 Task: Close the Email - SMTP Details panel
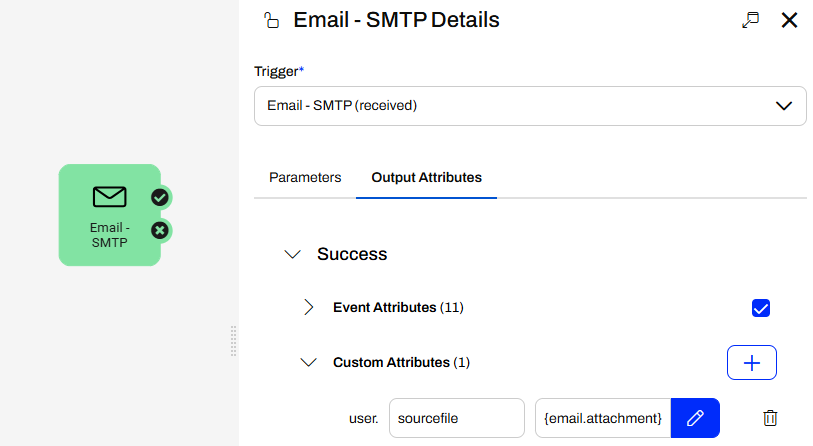pos(789,20)
